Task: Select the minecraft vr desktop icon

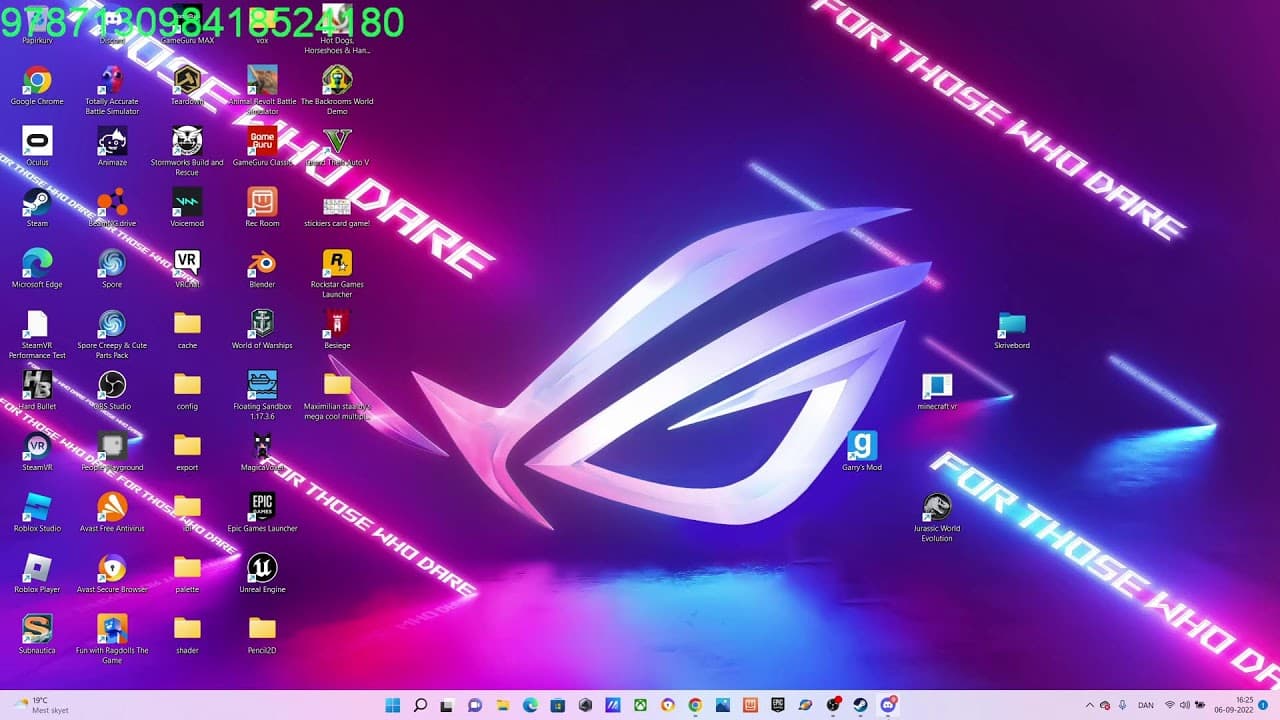Action: (937, 391)
